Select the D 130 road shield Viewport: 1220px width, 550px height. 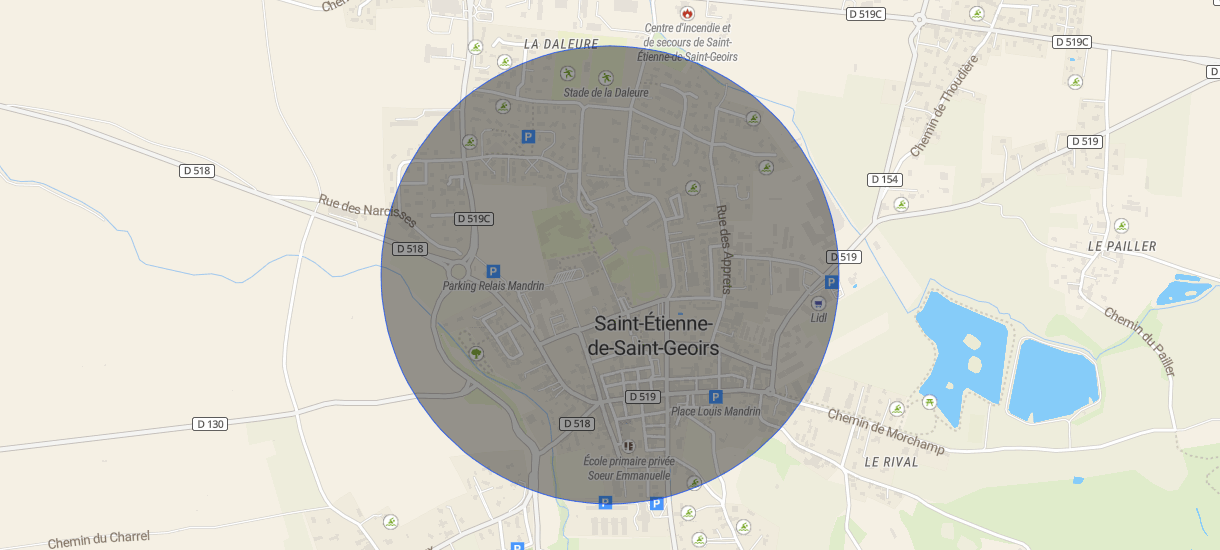tap(210, 424)
